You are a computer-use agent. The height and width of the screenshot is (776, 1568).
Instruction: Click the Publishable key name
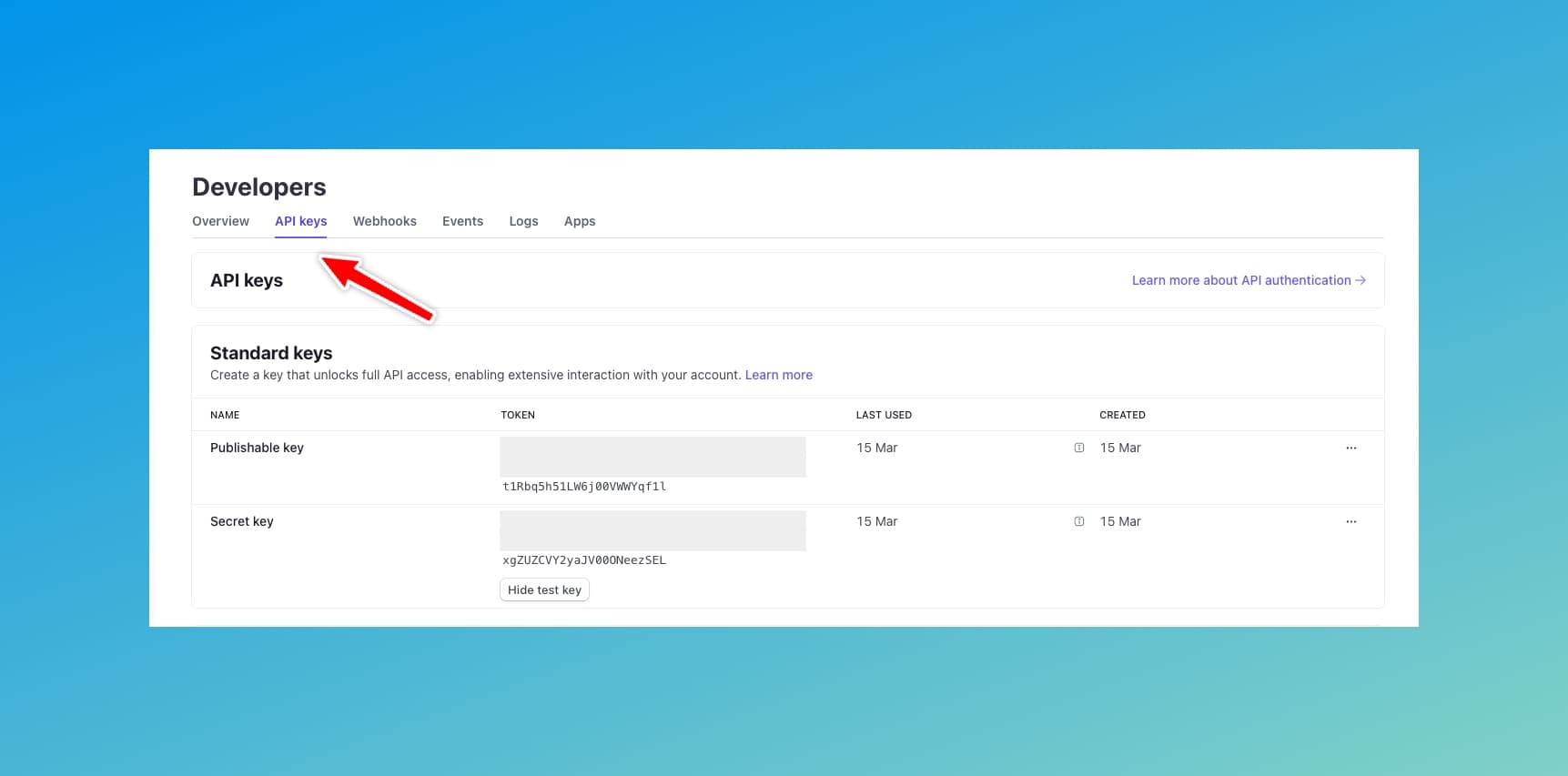pyautogui.click(x=257, y=448)
